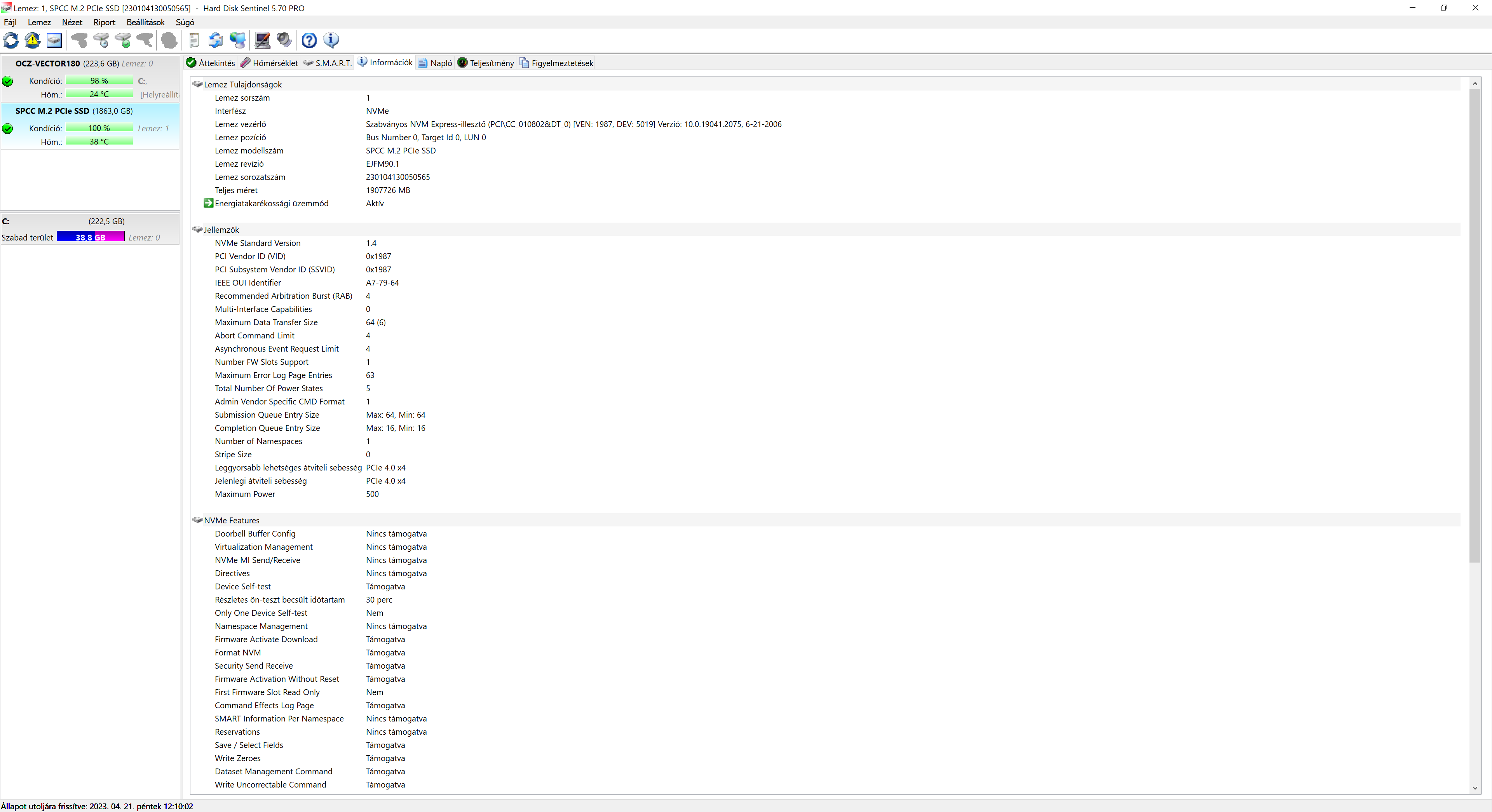The image size is (1492, 812).
Task: Click the 30 perc self-test duration value
Action: pos(379,600)
